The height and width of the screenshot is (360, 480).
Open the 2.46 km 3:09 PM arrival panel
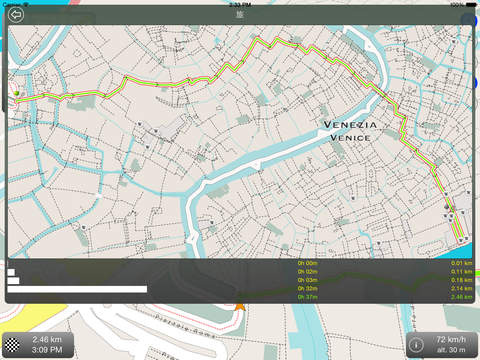37,345
